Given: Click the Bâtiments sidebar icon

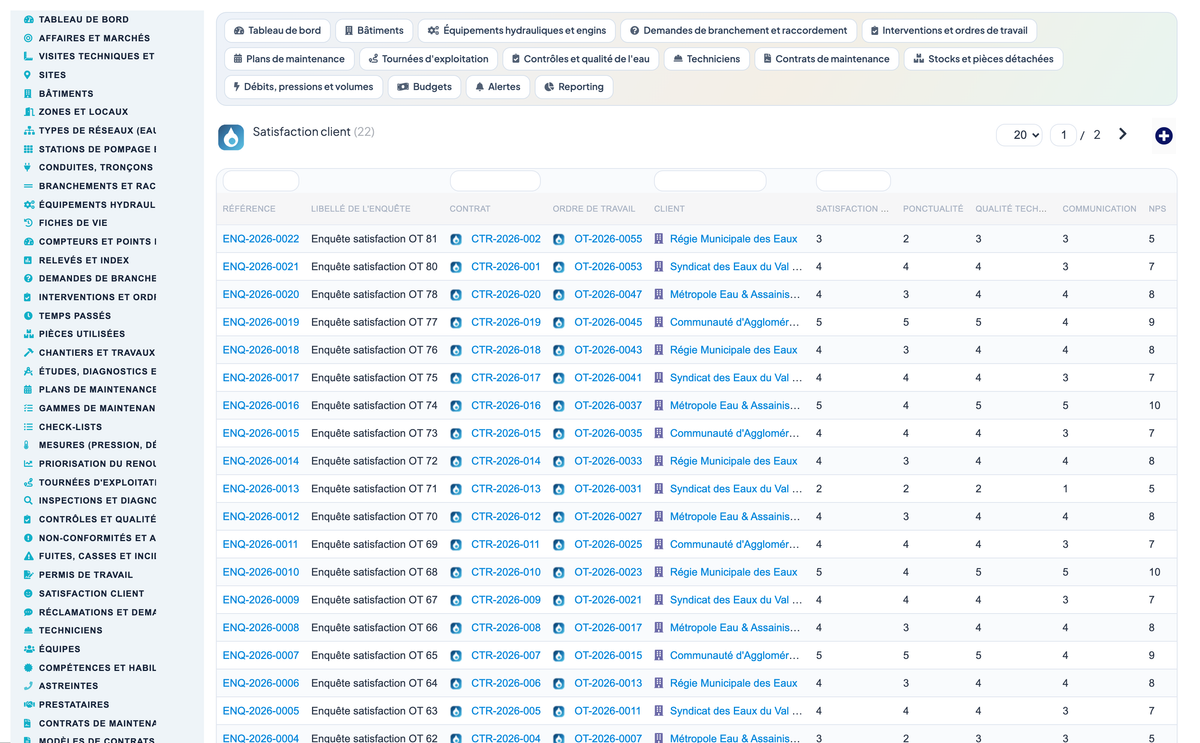Looking at the screenshot, I should (28, 93).
